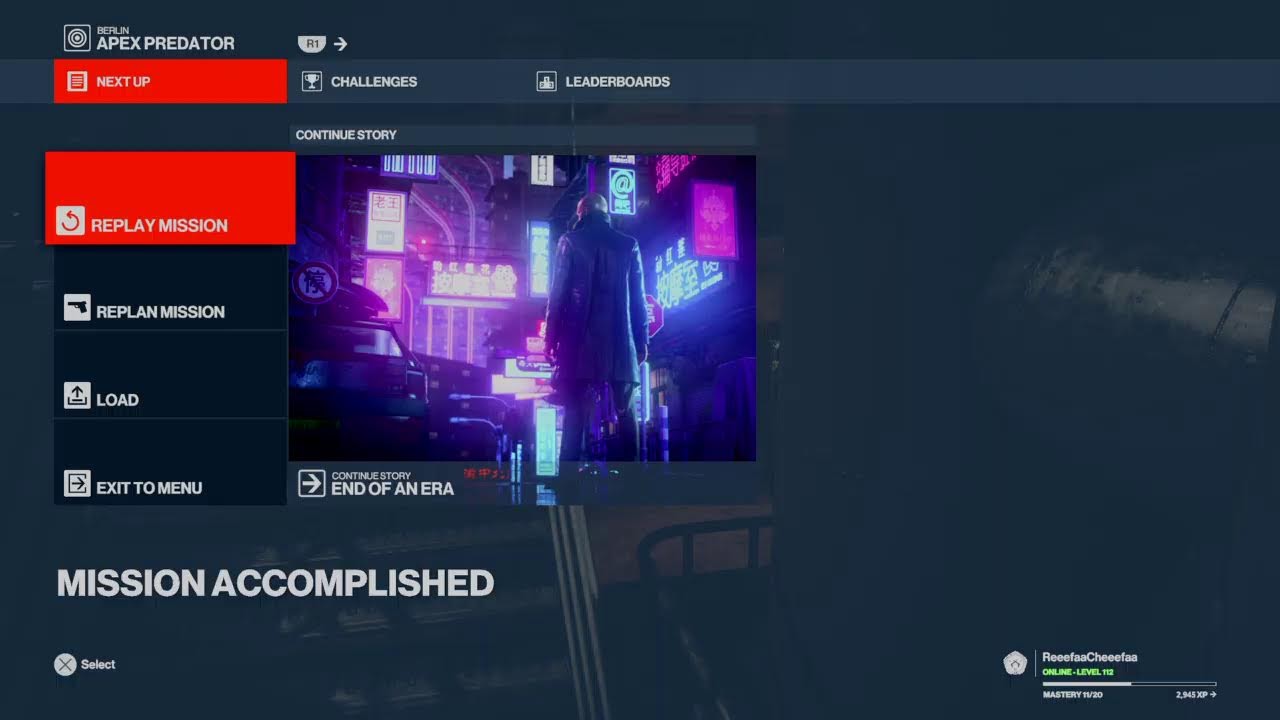Screen dimensions: 1280x720
Task: Click the Replan Mission pistol icon
Action: point(77,307)
